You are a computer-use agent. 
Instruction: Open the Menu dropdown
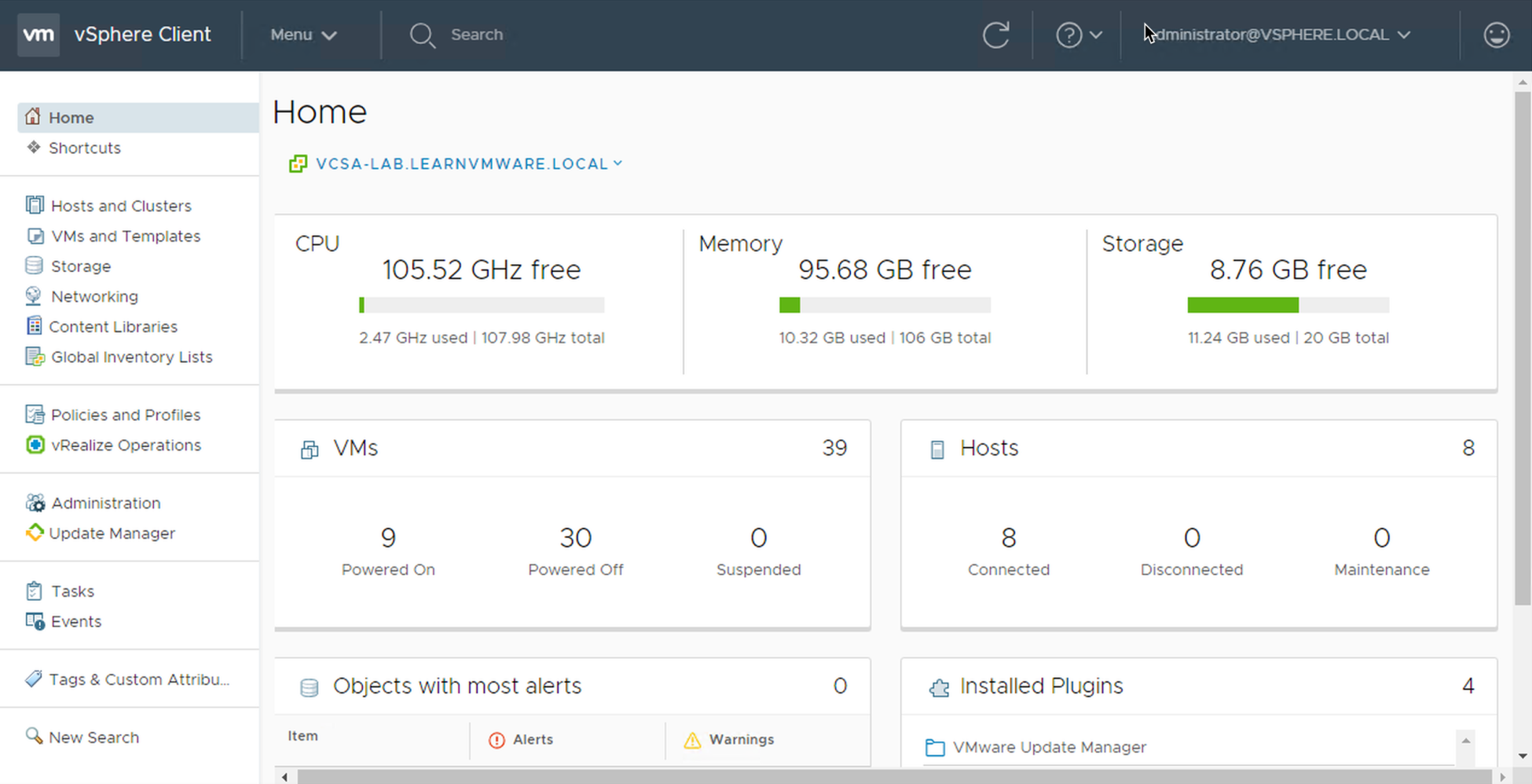303,35
